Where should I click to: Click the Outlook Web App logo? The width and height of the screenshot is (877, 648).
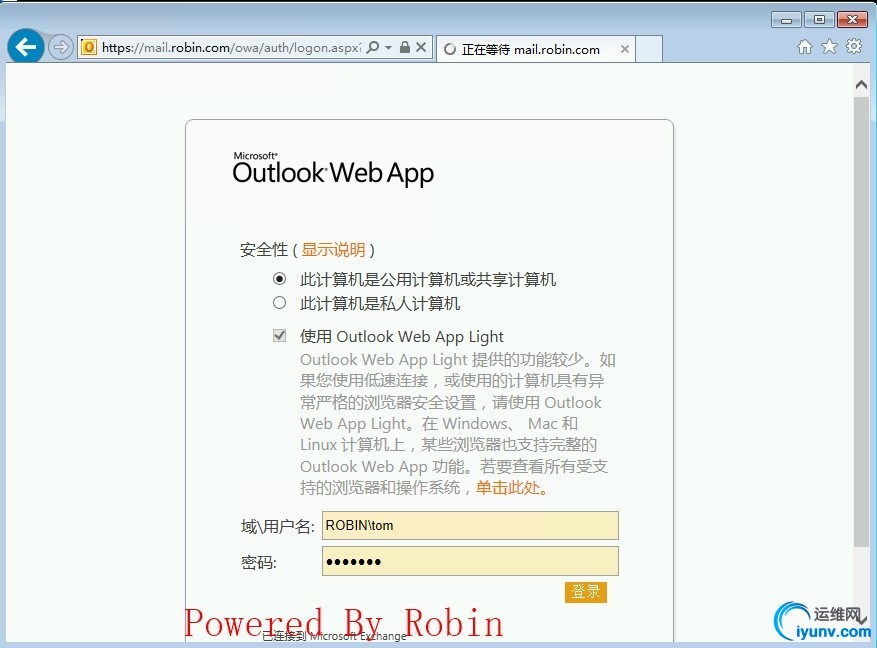(333, 168)
